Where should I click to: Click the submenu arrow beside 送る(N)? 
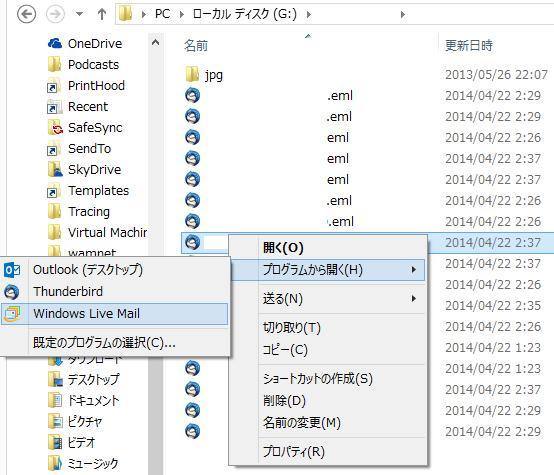click(x=413, y=299)
